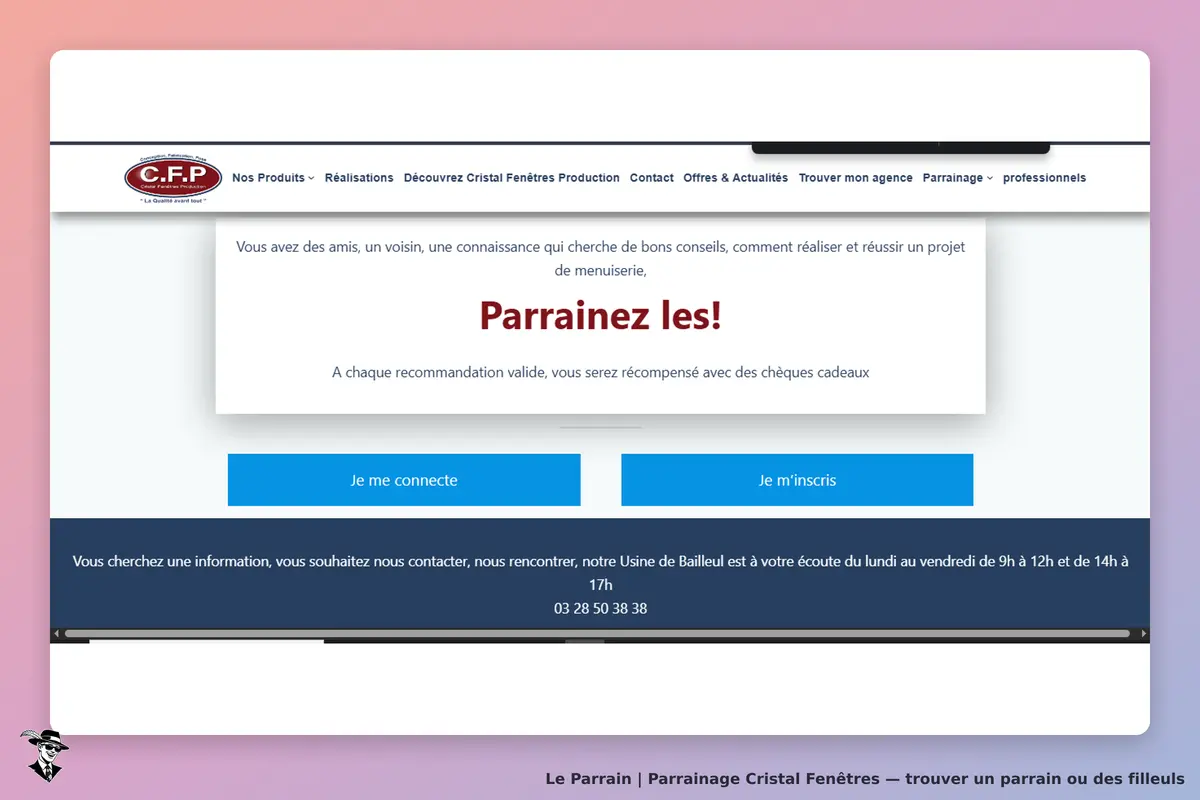Open Offres & Actualités
This screenshot has width=1200, height=800.
(736, 178)
